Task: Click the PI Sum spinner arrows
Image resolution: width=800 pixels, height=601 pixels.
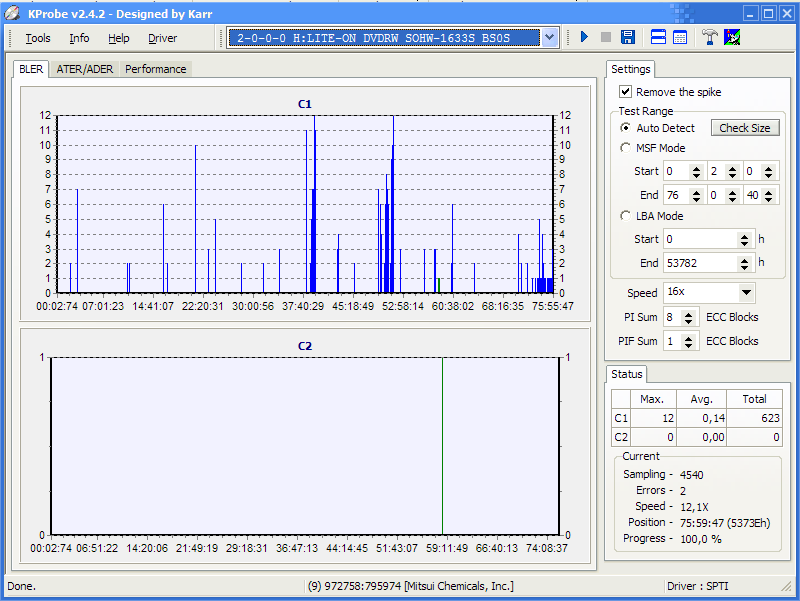Action: pyautogui.click(x=689, y=317)
